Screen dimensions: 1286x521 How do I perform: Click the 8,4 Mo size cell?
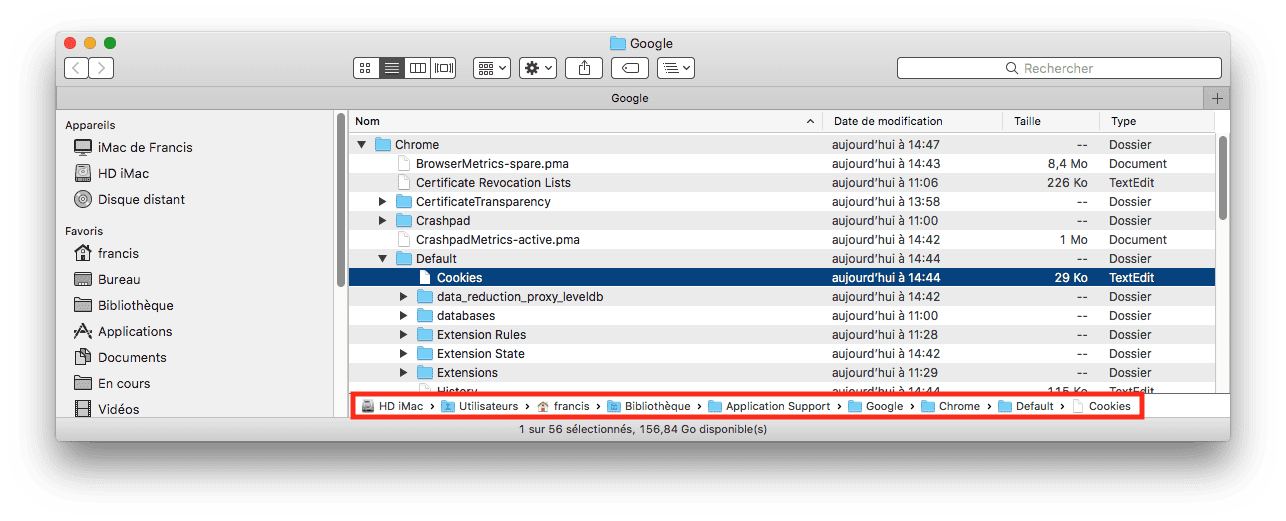1067,164
